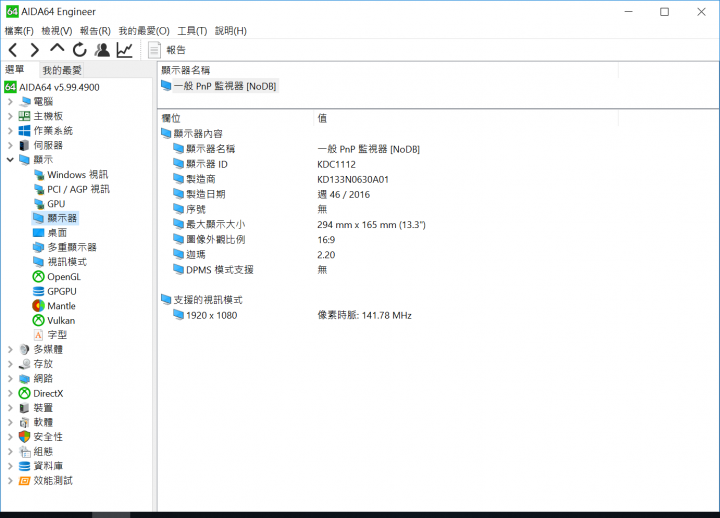This screenshot has height=518, width=720.
Task: Open the 工具(T) menu
Action: [x=192, y=31]
